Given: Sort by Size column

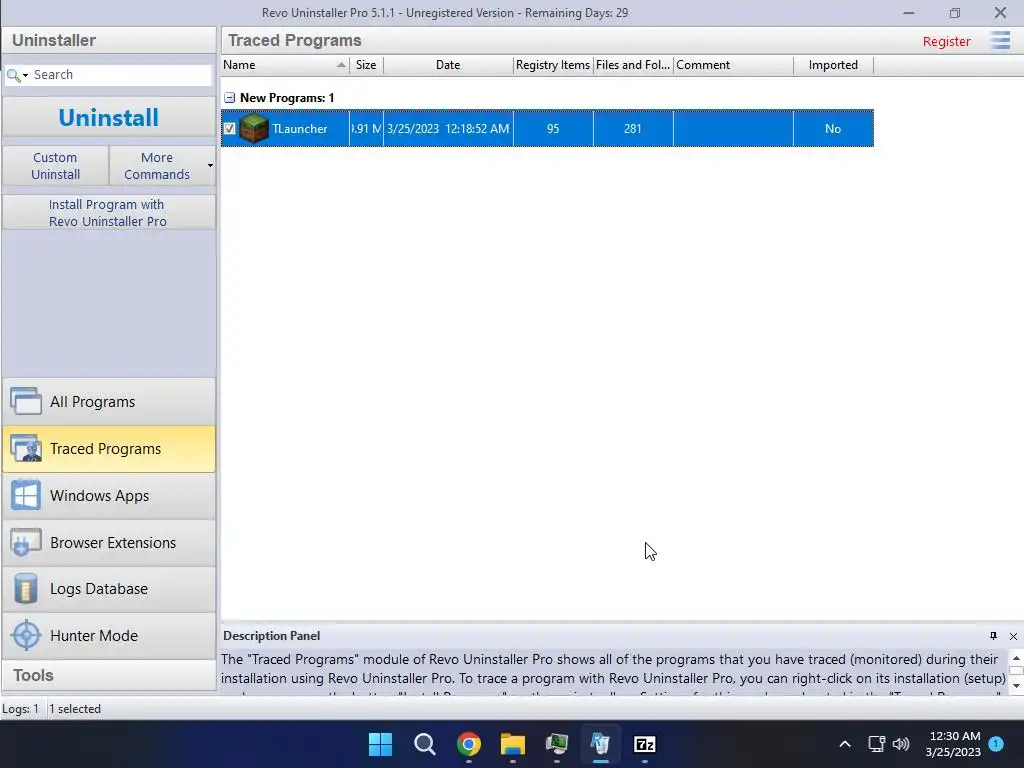Looking at the screenshot, I should coord(366,65).
